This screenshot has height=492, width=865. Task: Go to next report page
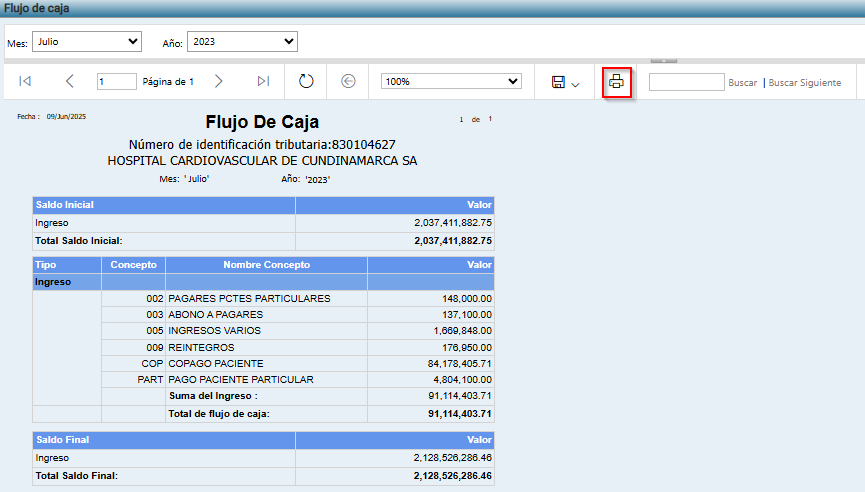(218, 81)
